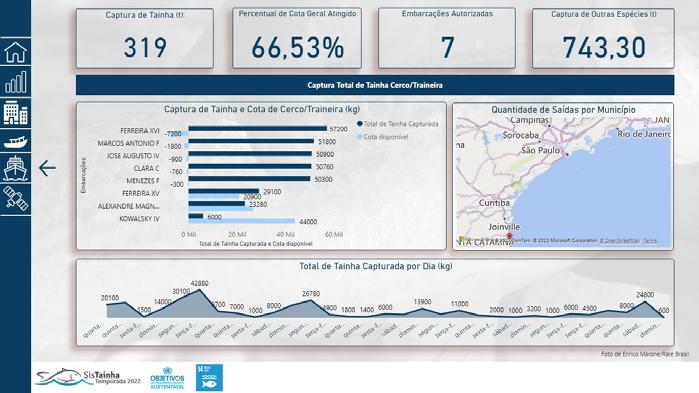The height and width of the screenshot is (393, 699).
Task: Click the 60 Mil axis label
Action: pos(333,234)
